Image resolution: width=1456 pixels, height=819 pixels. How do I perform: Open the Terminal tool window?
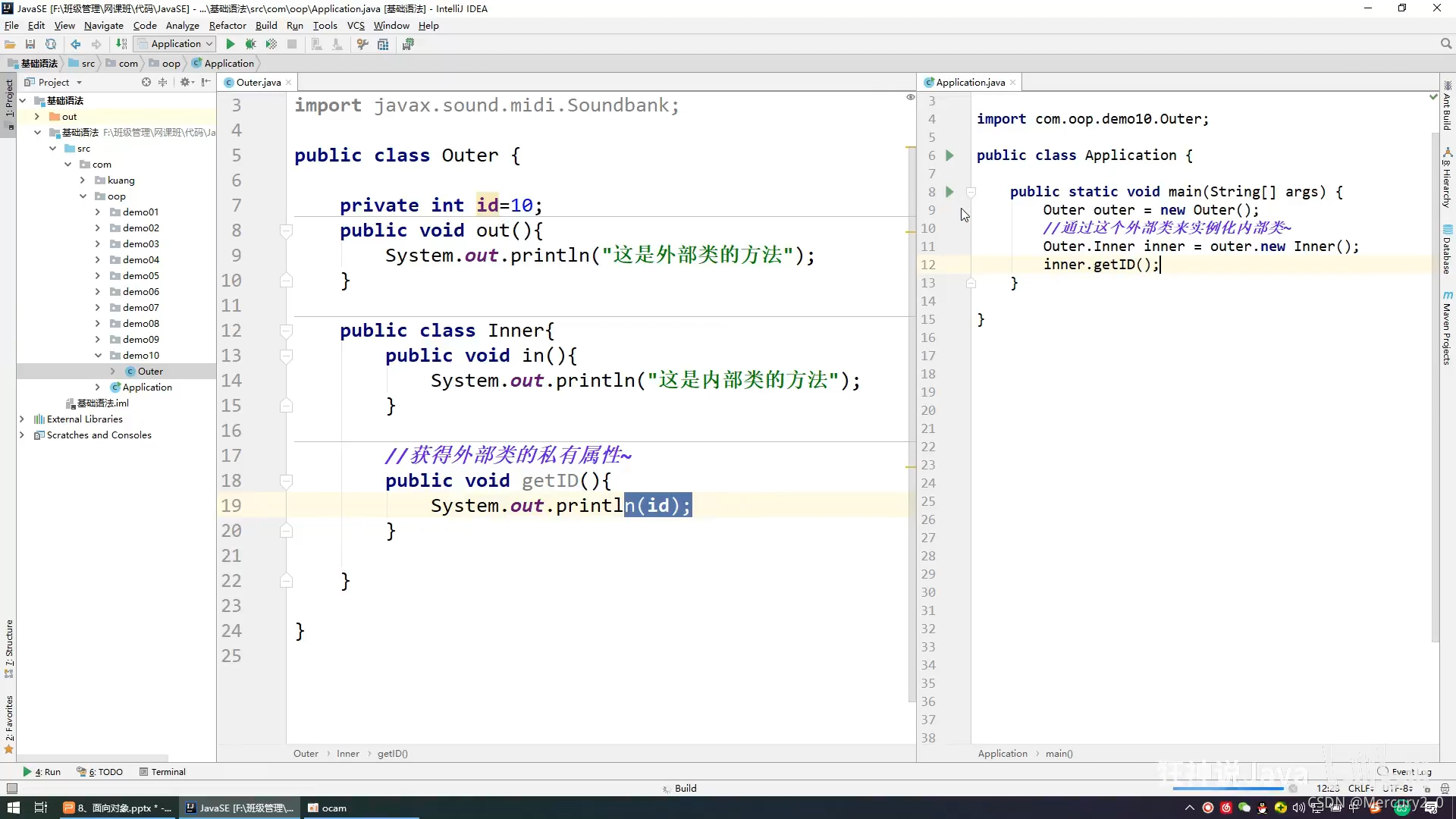pyautogui.click(x=162, y=772)
